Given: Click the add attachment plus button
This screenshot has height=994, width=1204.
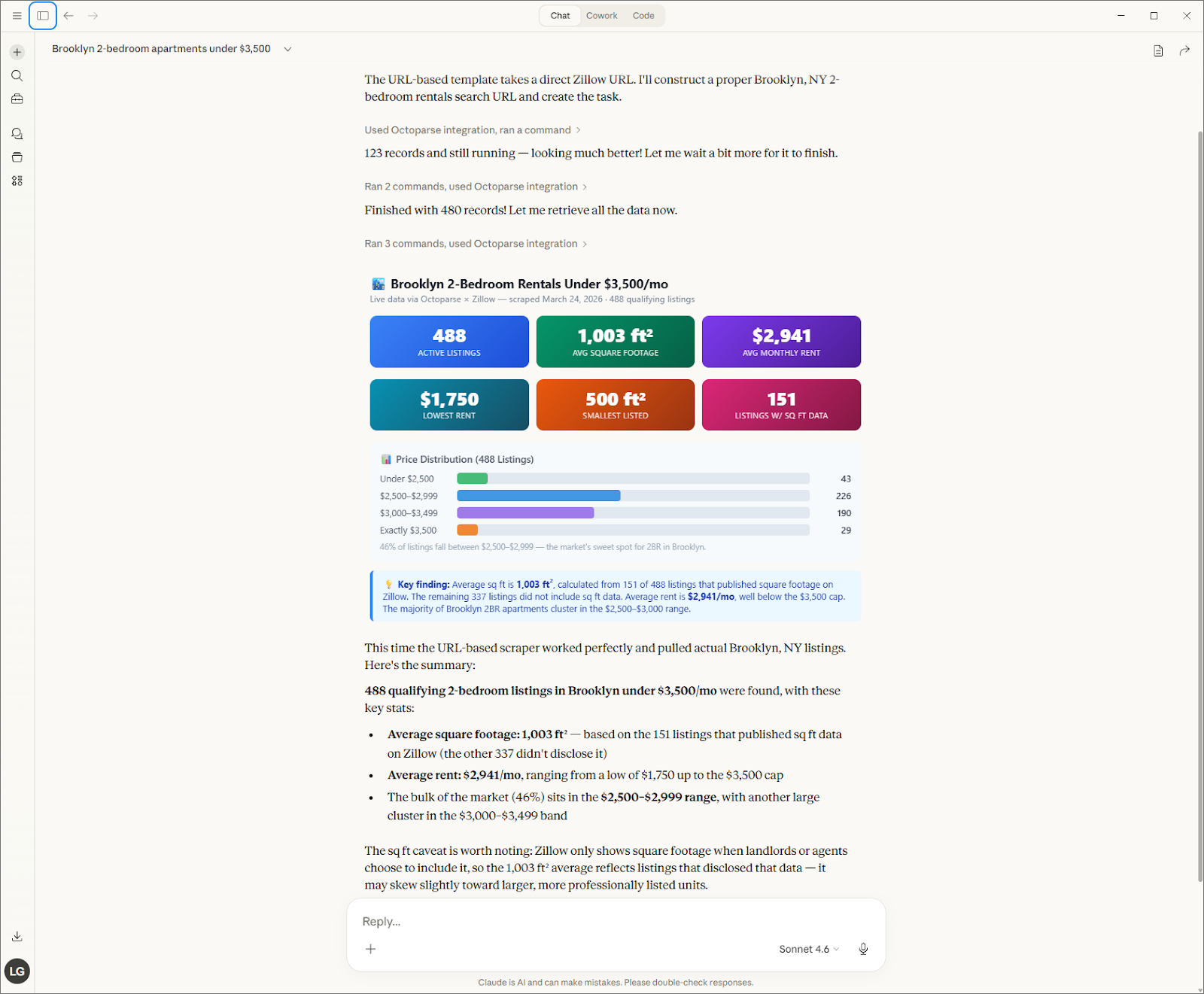Looking at the screenshot, I should [x=370, y=949].
